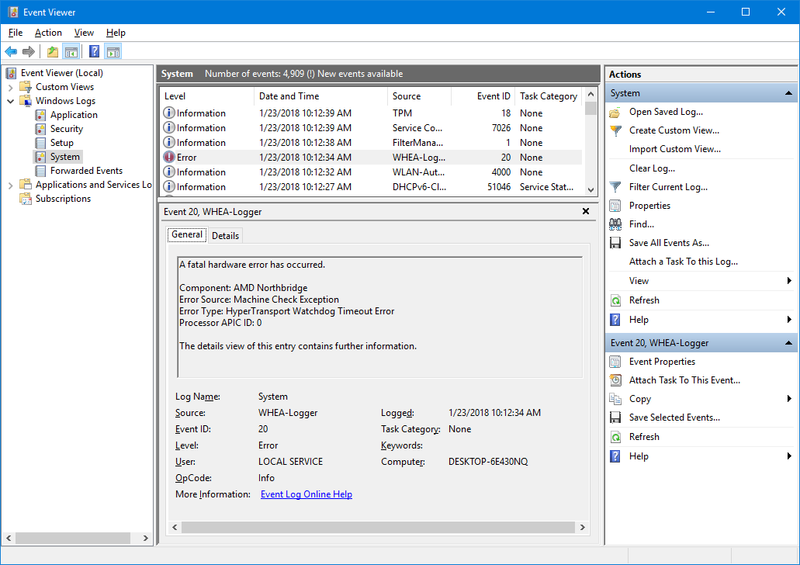
Task: Open the Event Log Online Help link
Action: coord(306,494)
